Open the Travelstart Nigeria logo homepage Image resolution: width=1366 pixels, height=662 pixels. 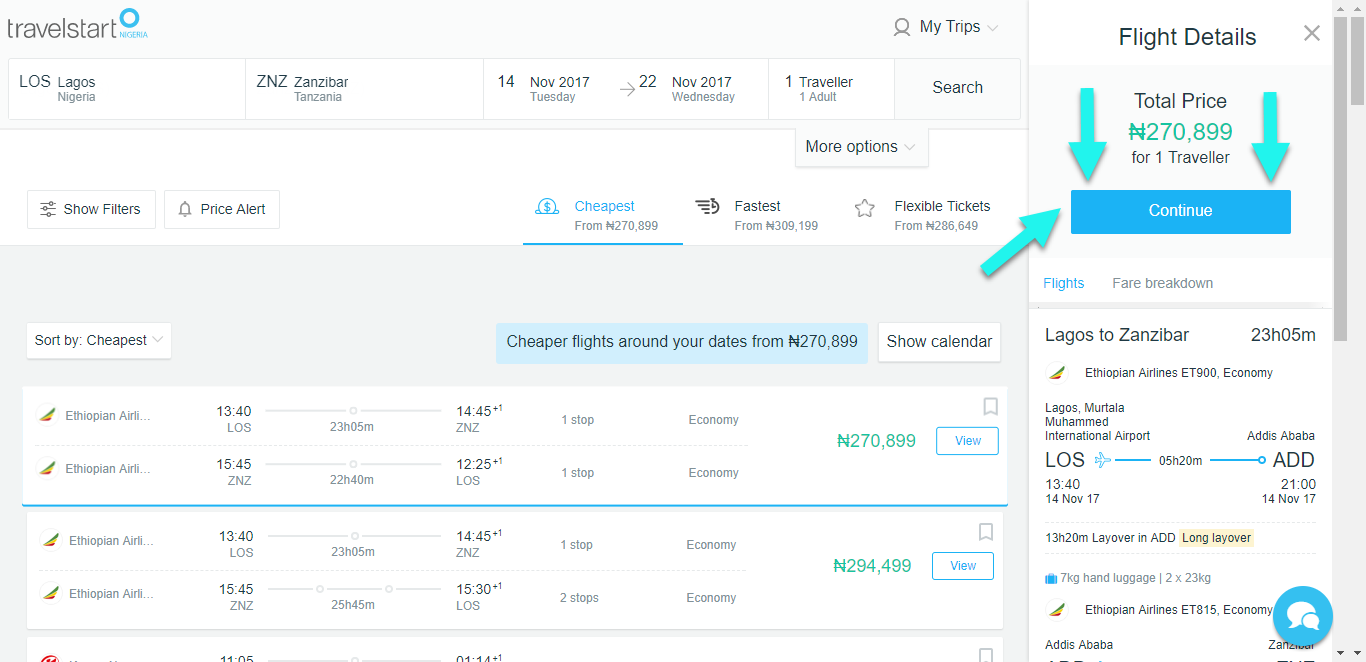pos(77,24)
